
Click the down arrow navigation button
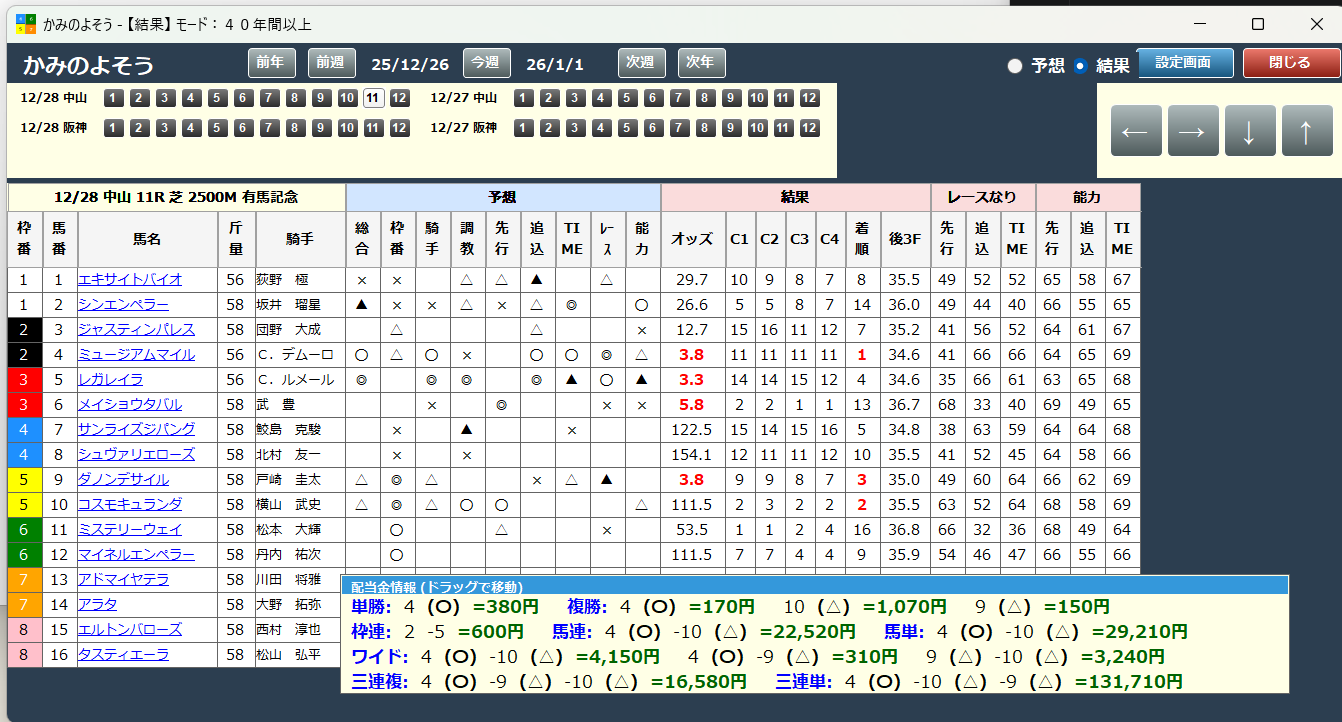1250,131
